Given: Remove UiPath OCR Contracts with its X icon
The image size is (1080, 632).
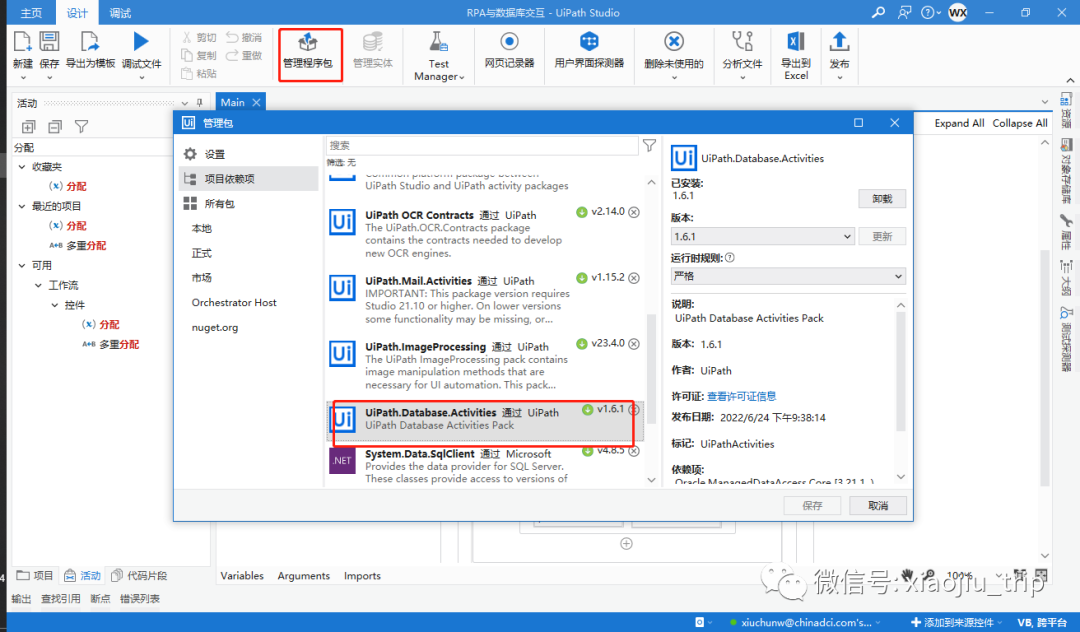Looking at the screenshot, I should pyautogui.click(x=634, y=212).
